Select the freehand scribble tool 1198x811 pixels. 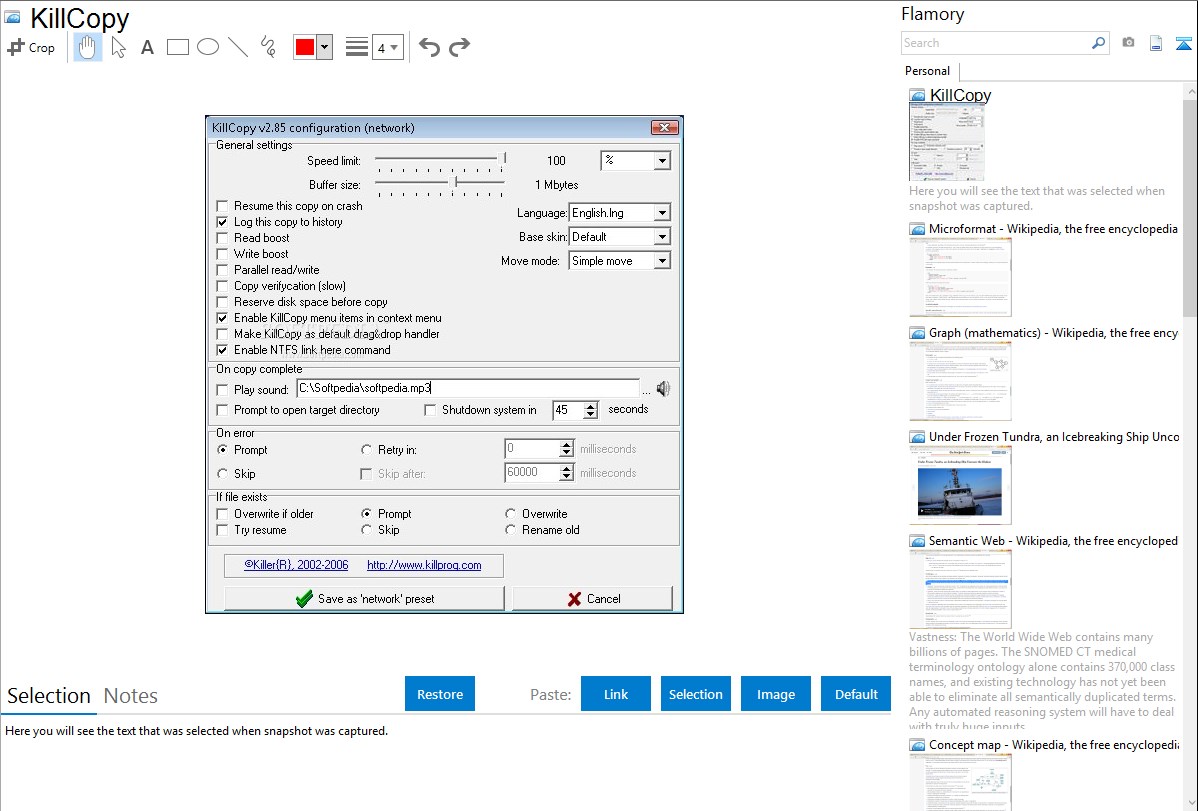click(x=268, y=47)
